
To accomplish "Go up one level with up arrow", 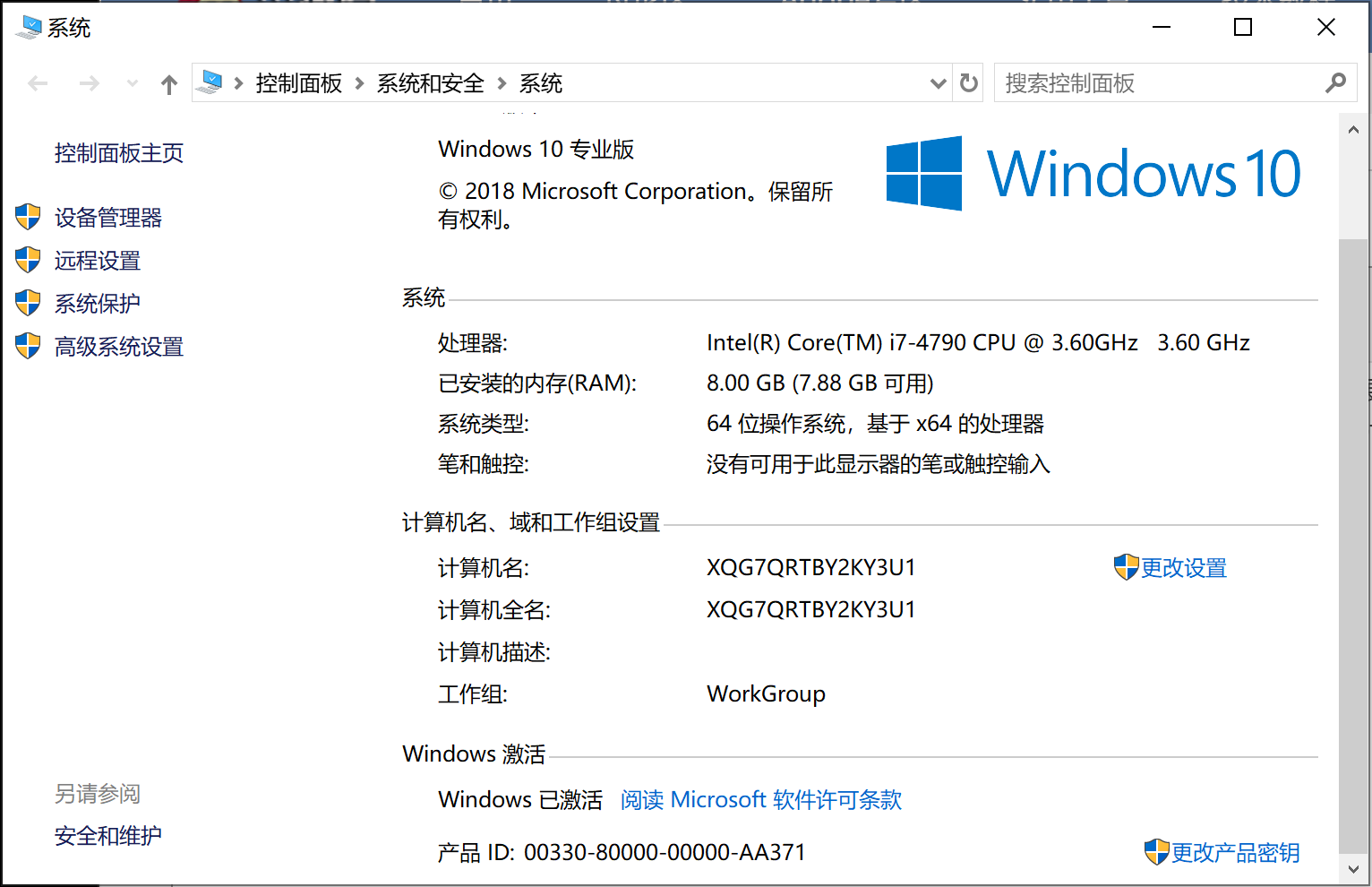I will (x=169, y=84).
